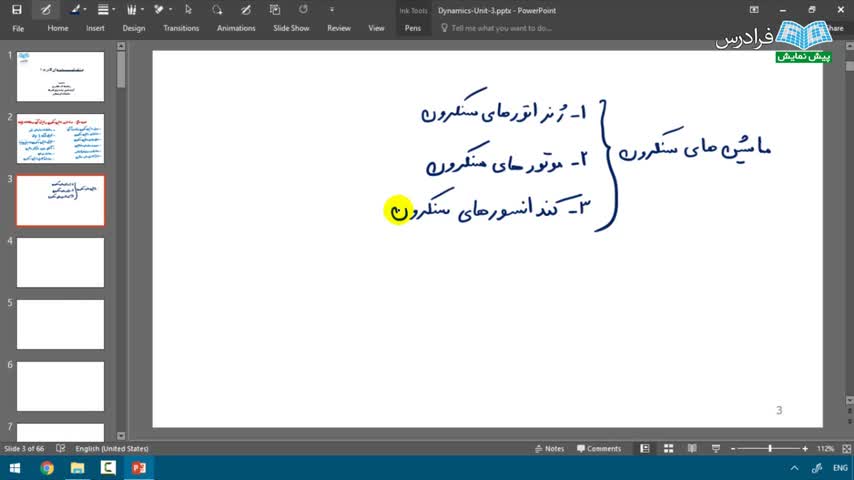Open the File tab
The height and width of the screenshot is (480, 854).
[18, 28]
